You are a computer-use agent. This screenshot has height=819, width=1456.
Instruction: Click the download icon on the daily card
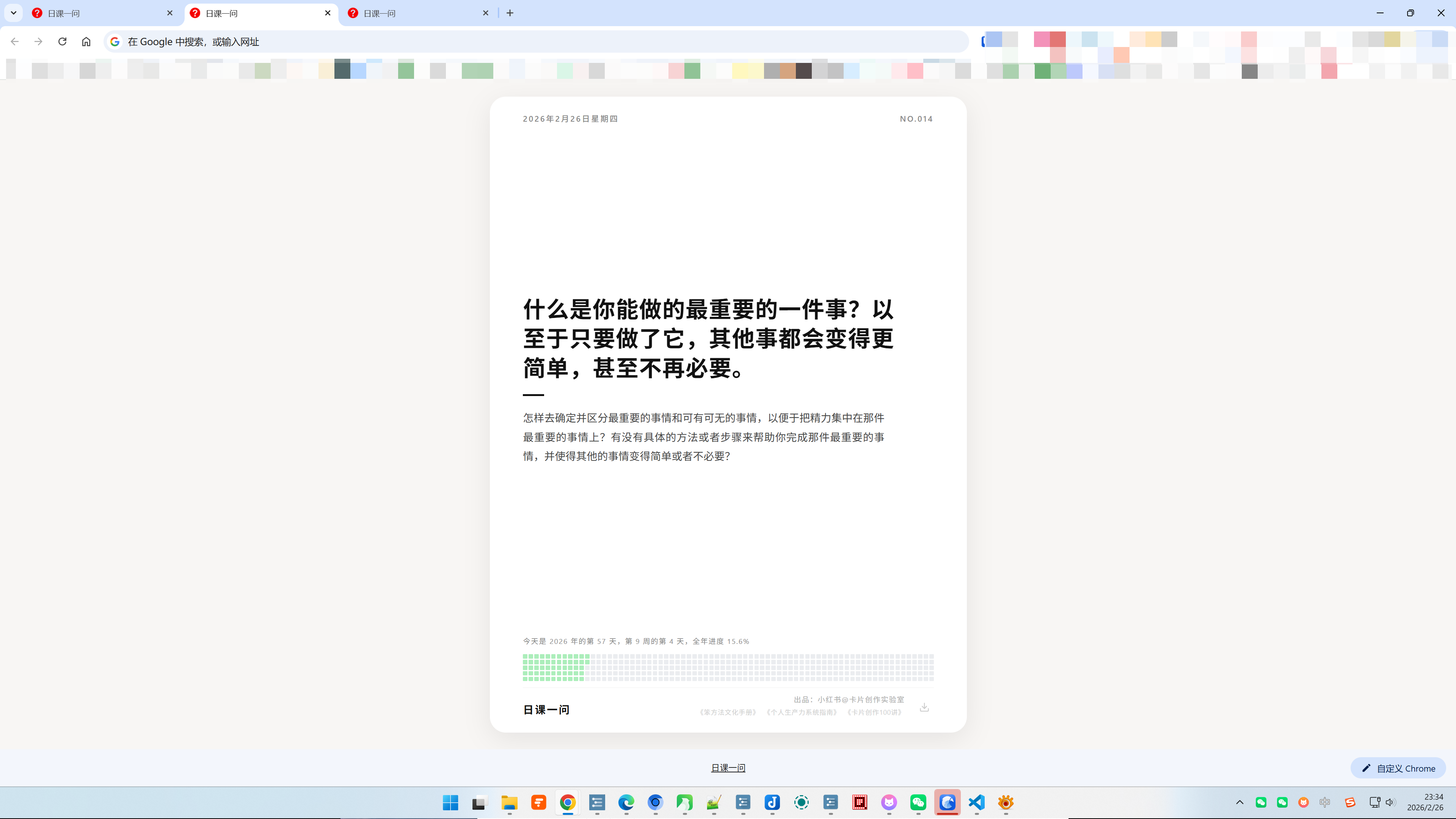[x=925, y=706]
